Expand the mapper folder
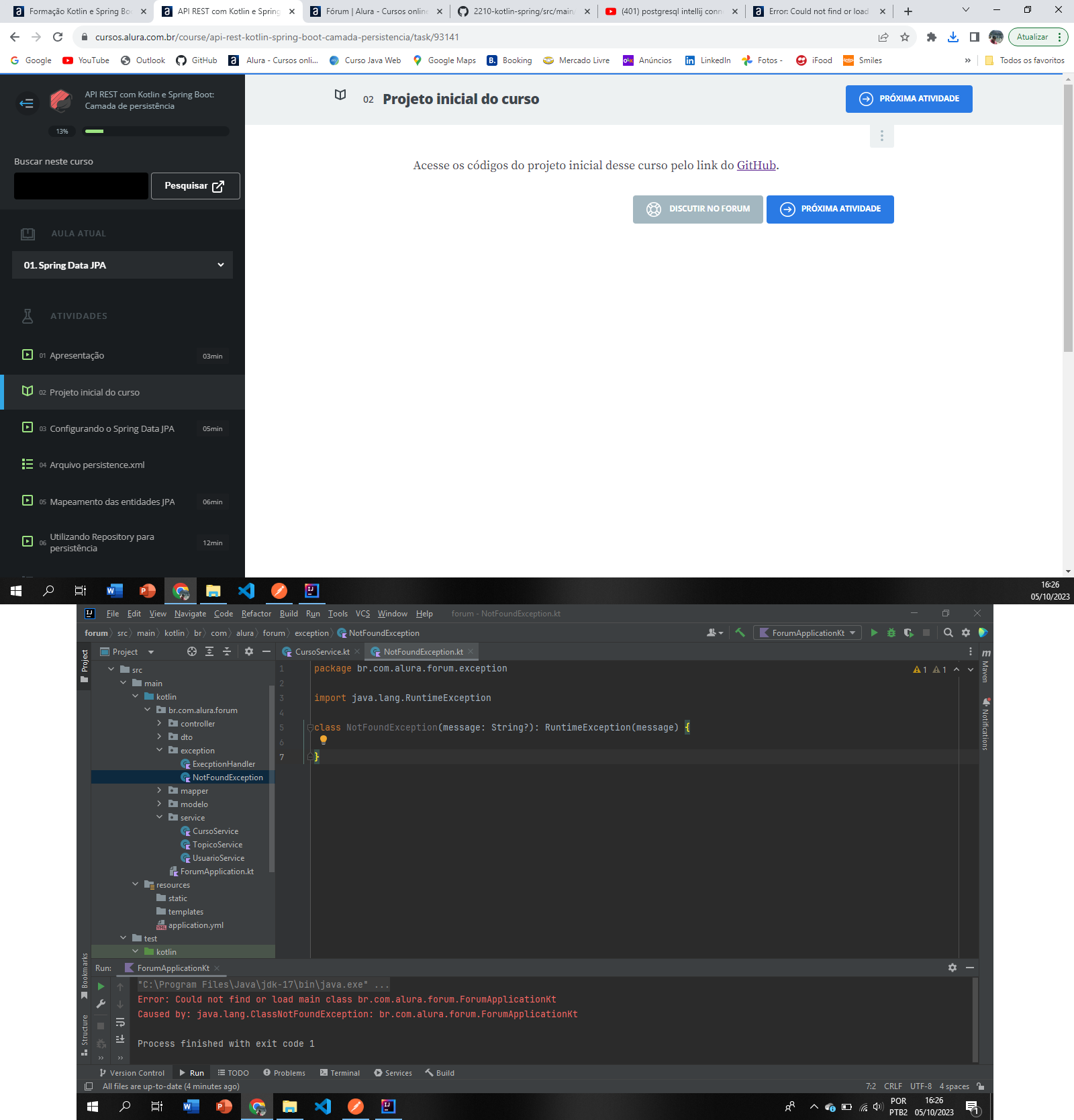Image resolution: width=1074 pixels, height=1120 pixels. click(160, 790)
